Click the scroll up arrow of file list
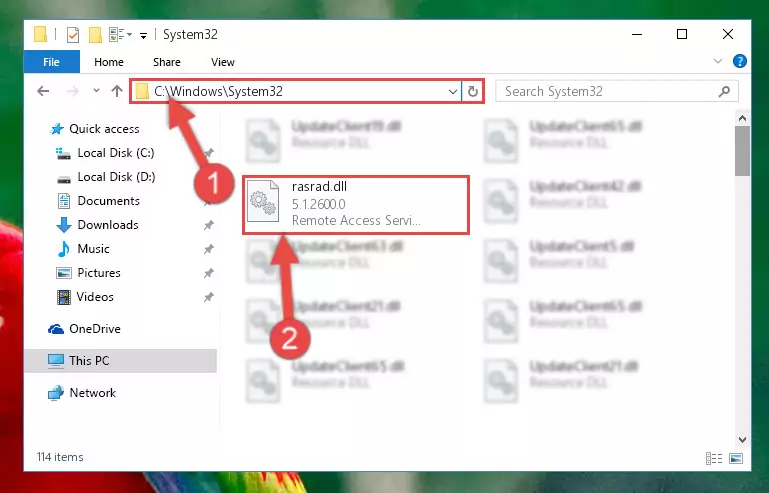 [x=742, y=118]
